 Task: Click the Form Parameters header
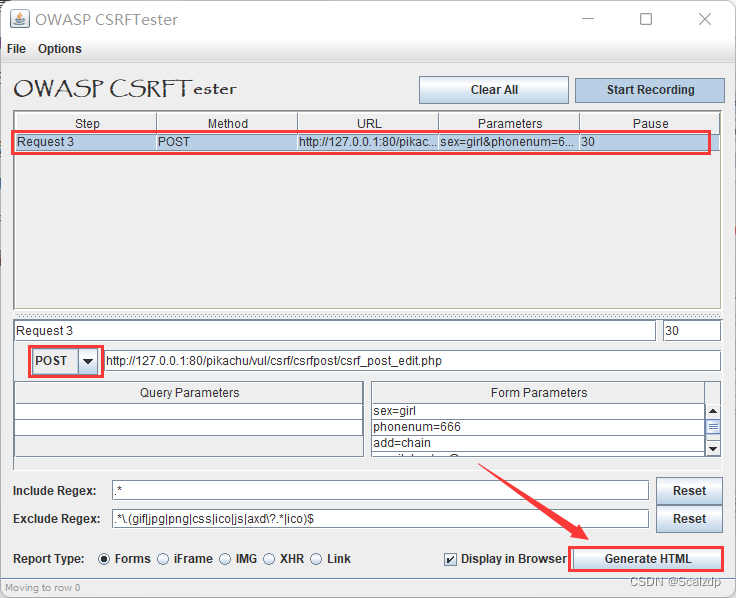pyautogui.click(x=538, y=393)
